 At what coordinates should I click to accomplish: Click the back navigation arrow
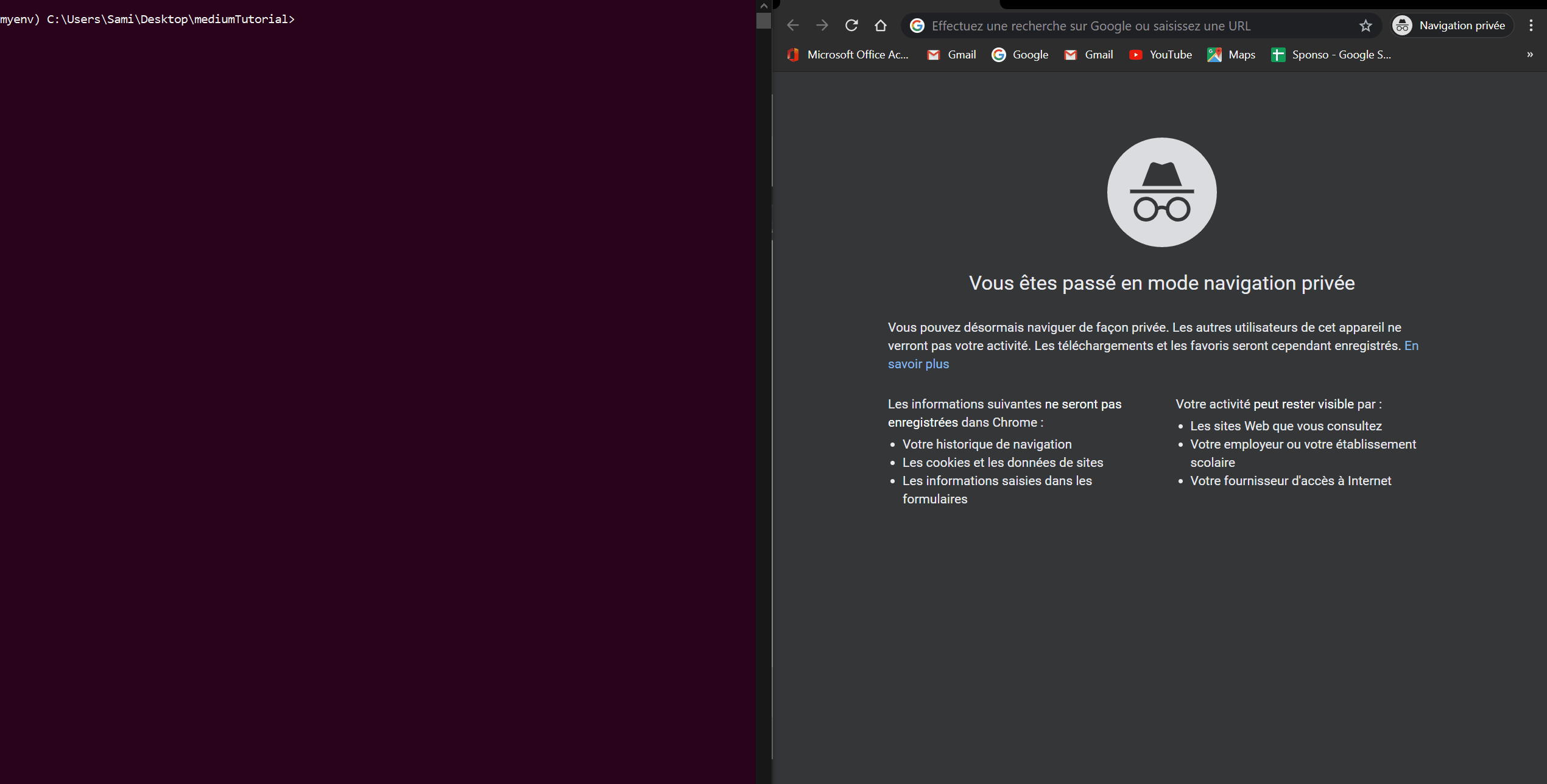(x=792, y=25)
